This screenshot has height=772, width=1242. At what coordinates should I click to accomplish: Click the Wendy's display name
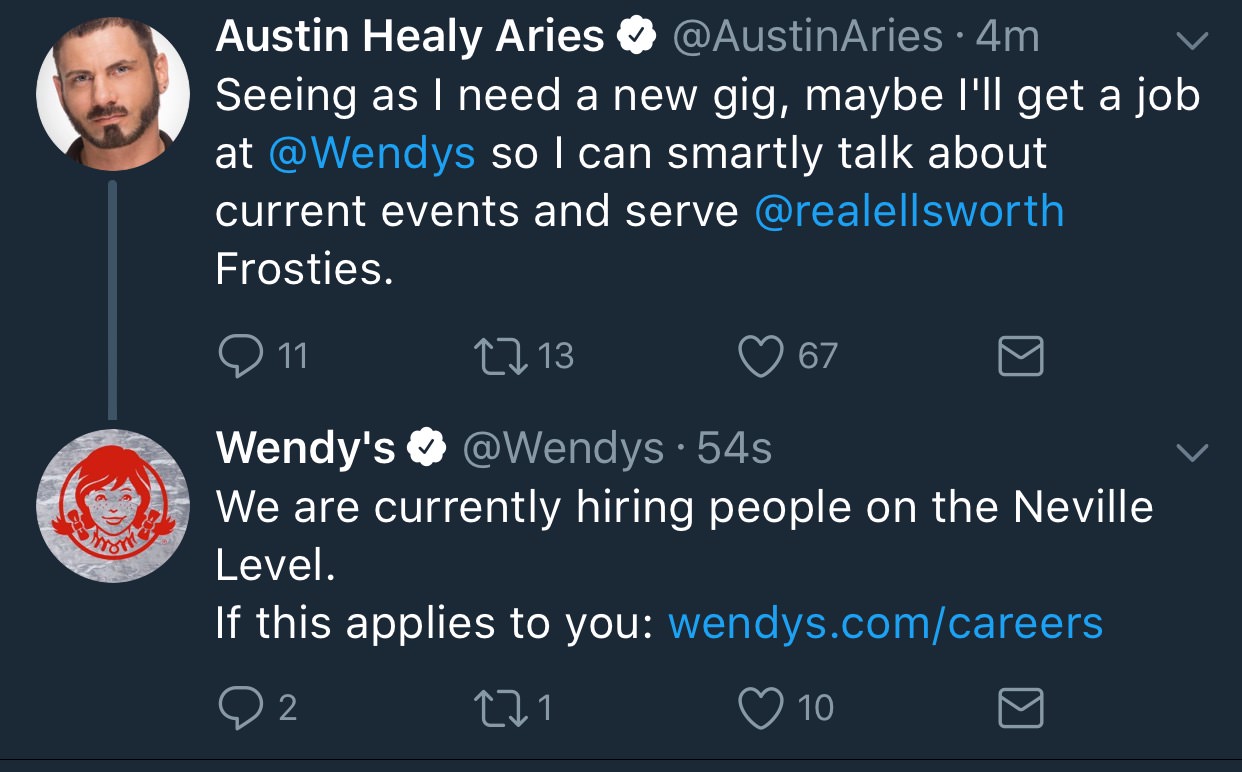(305, 449)
